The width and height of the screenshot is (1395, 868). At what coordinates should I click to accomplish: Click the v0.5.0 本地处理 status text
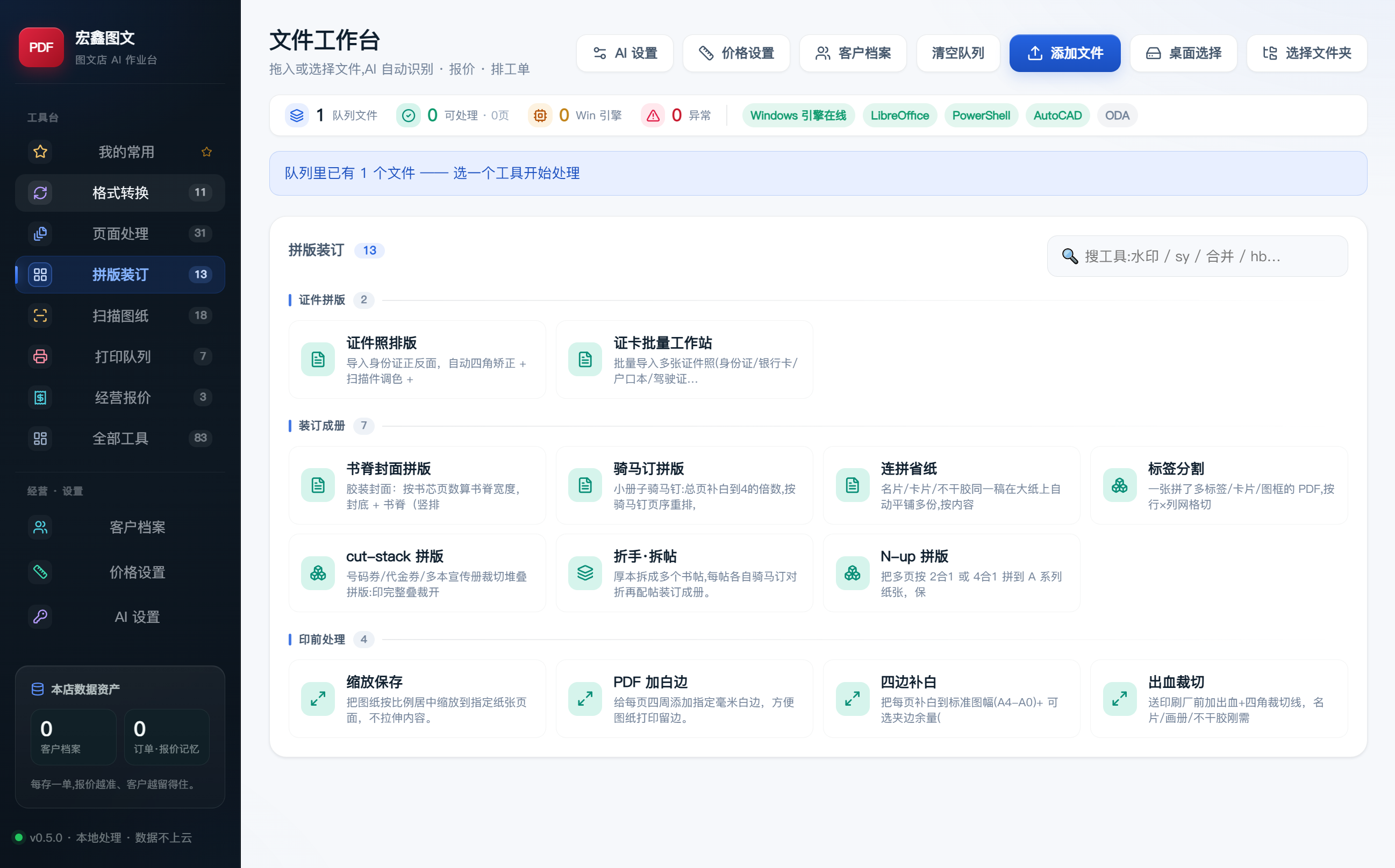(x=110, y=837)
